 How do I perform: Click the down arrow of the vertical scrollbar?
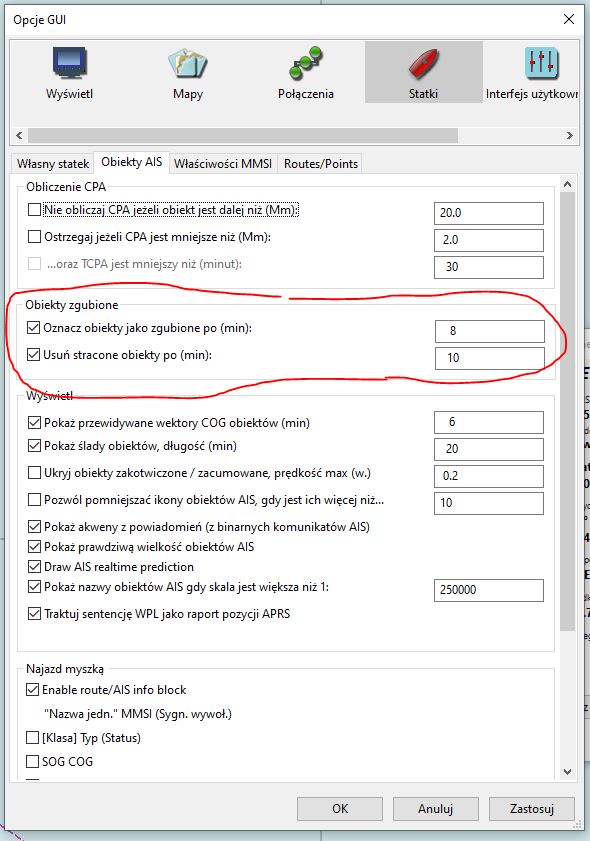tap(567, 772)
